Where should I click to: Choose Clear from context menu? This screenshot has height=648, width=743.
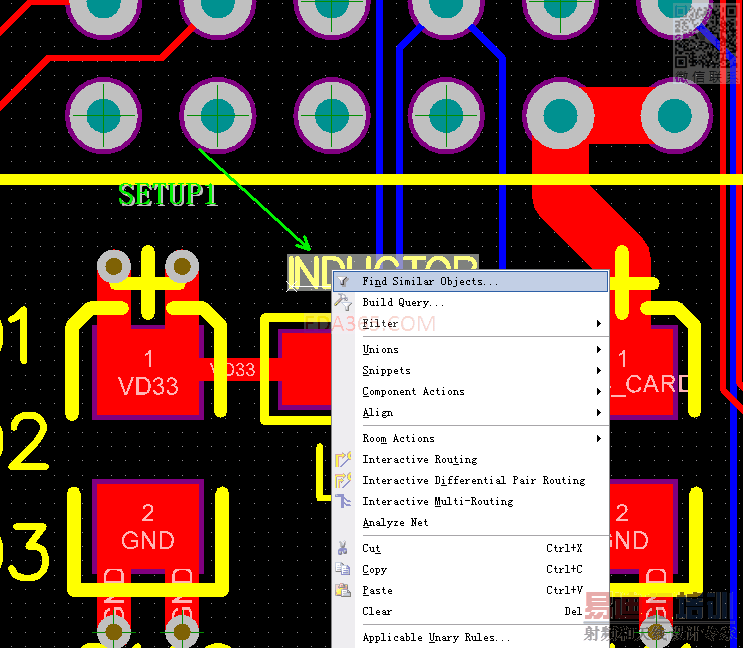coord(471,612)
